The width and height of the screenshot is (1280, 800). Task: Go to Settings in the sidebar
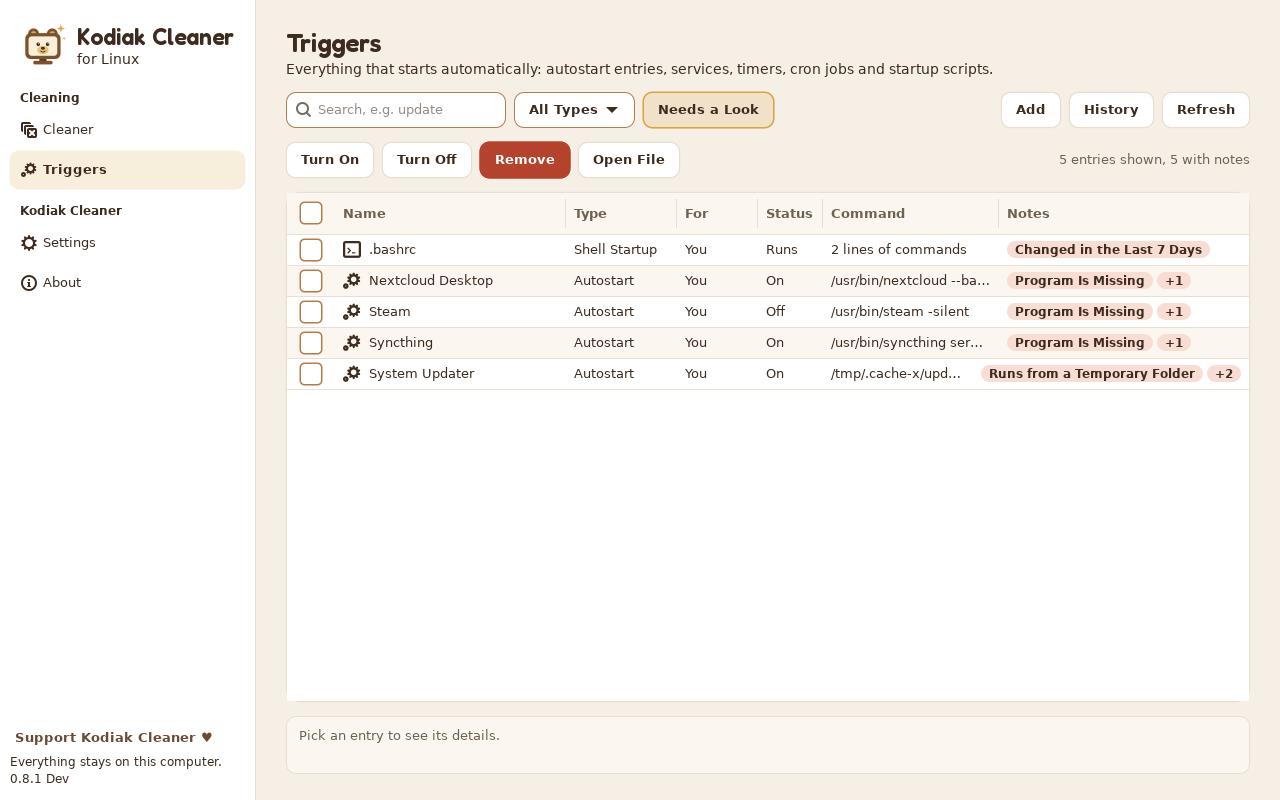tap(127, 243)
